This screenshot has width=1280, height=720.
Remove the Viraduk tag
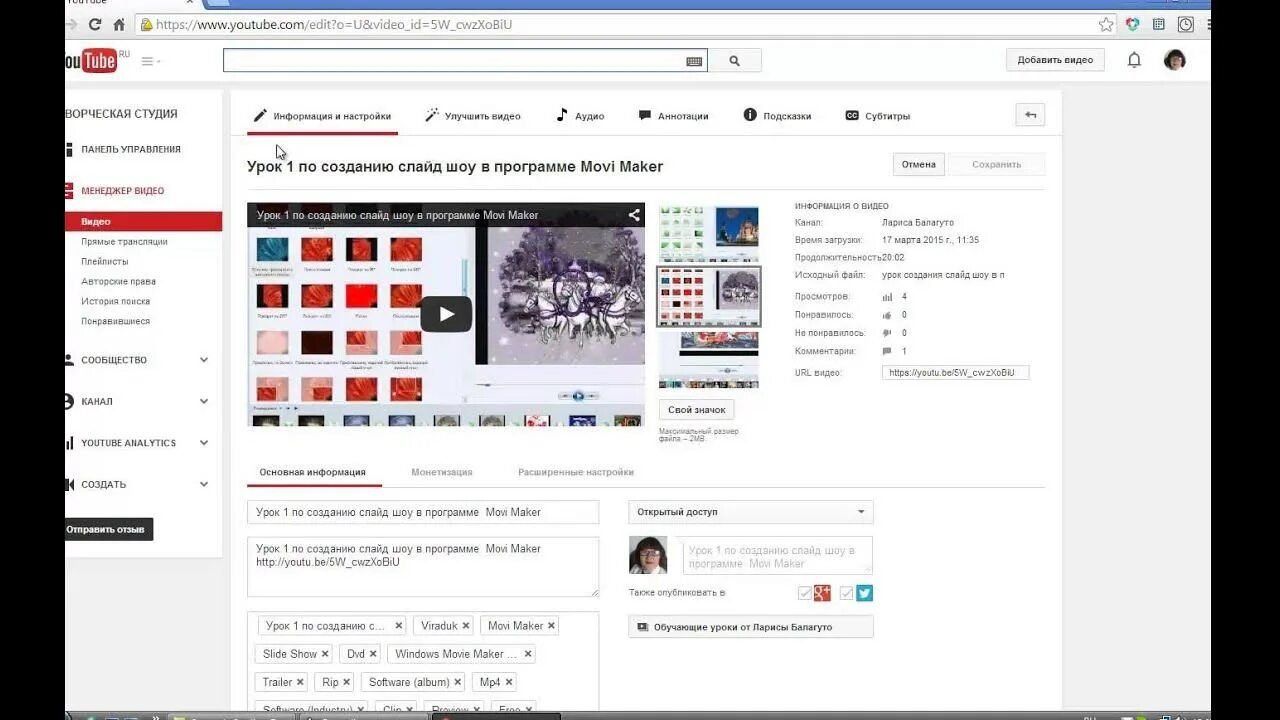click(466, 626)
